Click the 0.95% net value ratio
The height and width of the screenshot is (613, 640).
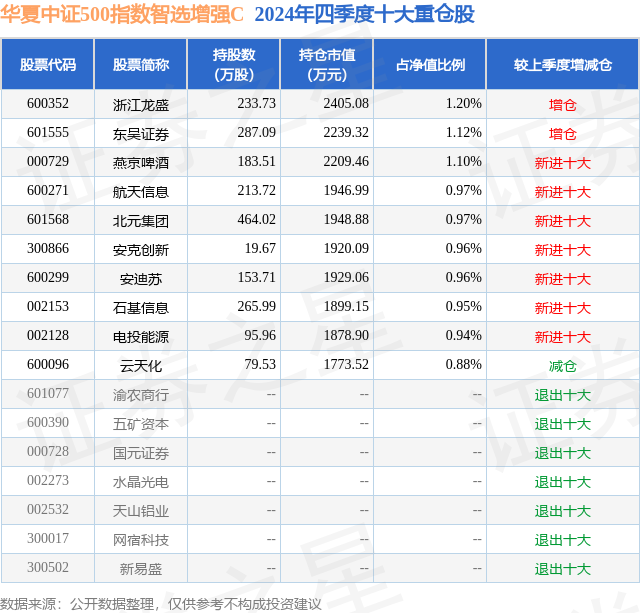pyautogui.click(x=464, y=306)
